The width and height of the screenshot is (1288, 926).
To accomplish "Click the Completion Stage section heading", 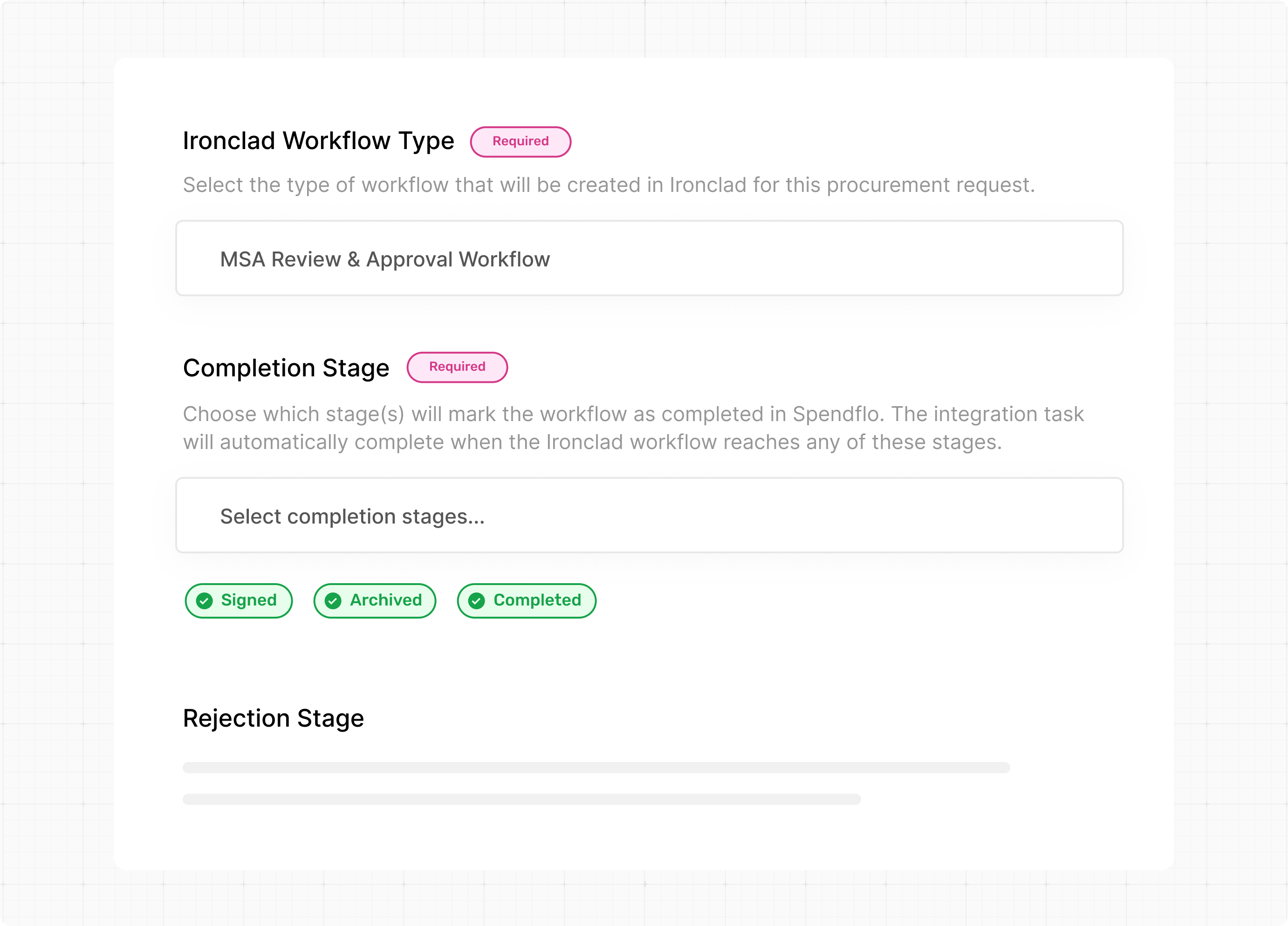I will [x=286, y=368].
